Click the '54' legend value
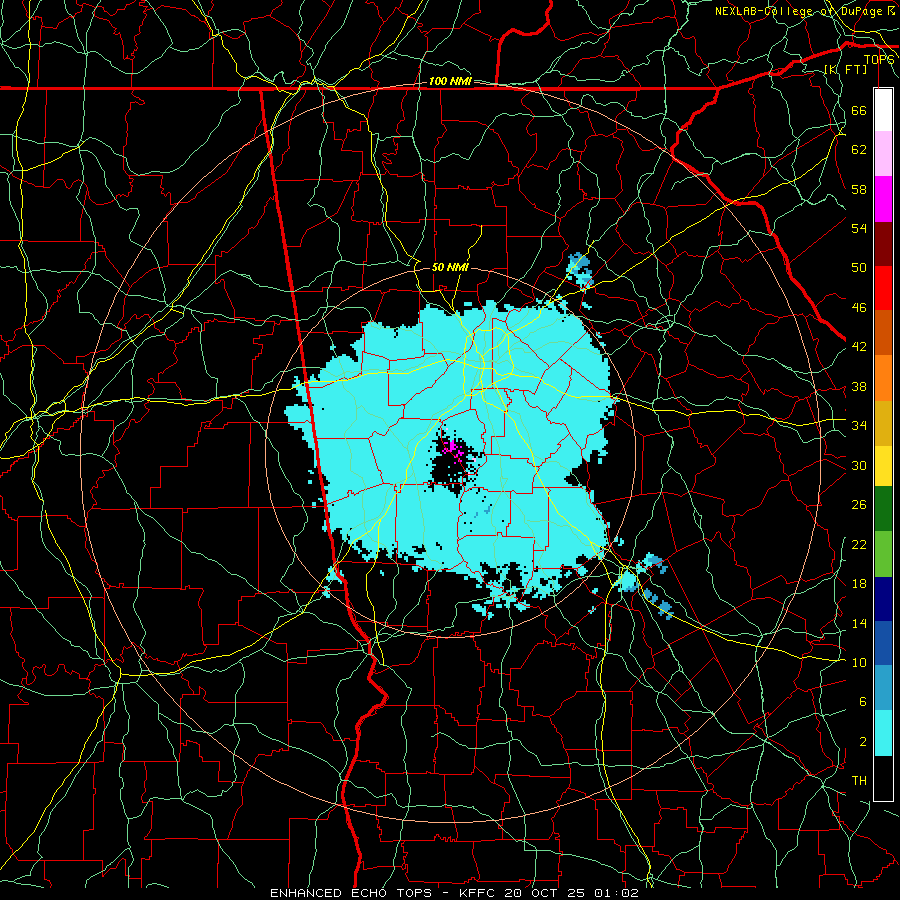 point(859,228)
